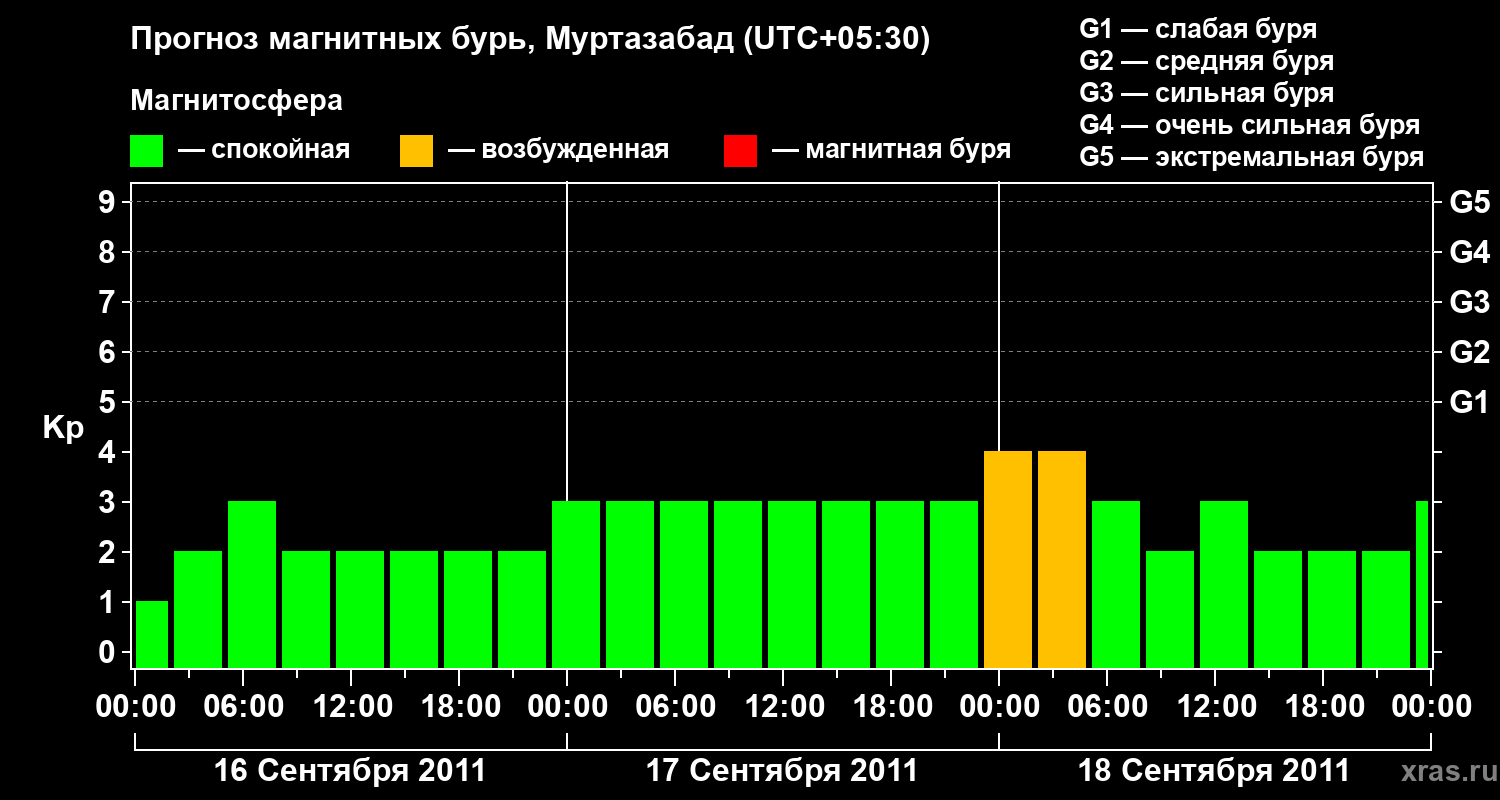Screen dimensions: 1500x800
Task: Click the 'Магнитосфера' label
Action: pyautogui.click(x=236, y=101)
